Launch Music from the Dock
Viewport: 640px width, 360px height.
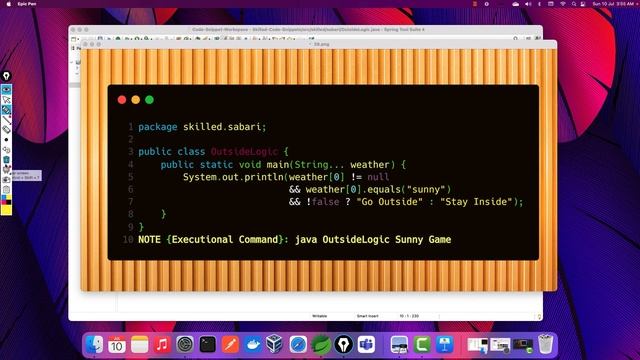[162, 345]
